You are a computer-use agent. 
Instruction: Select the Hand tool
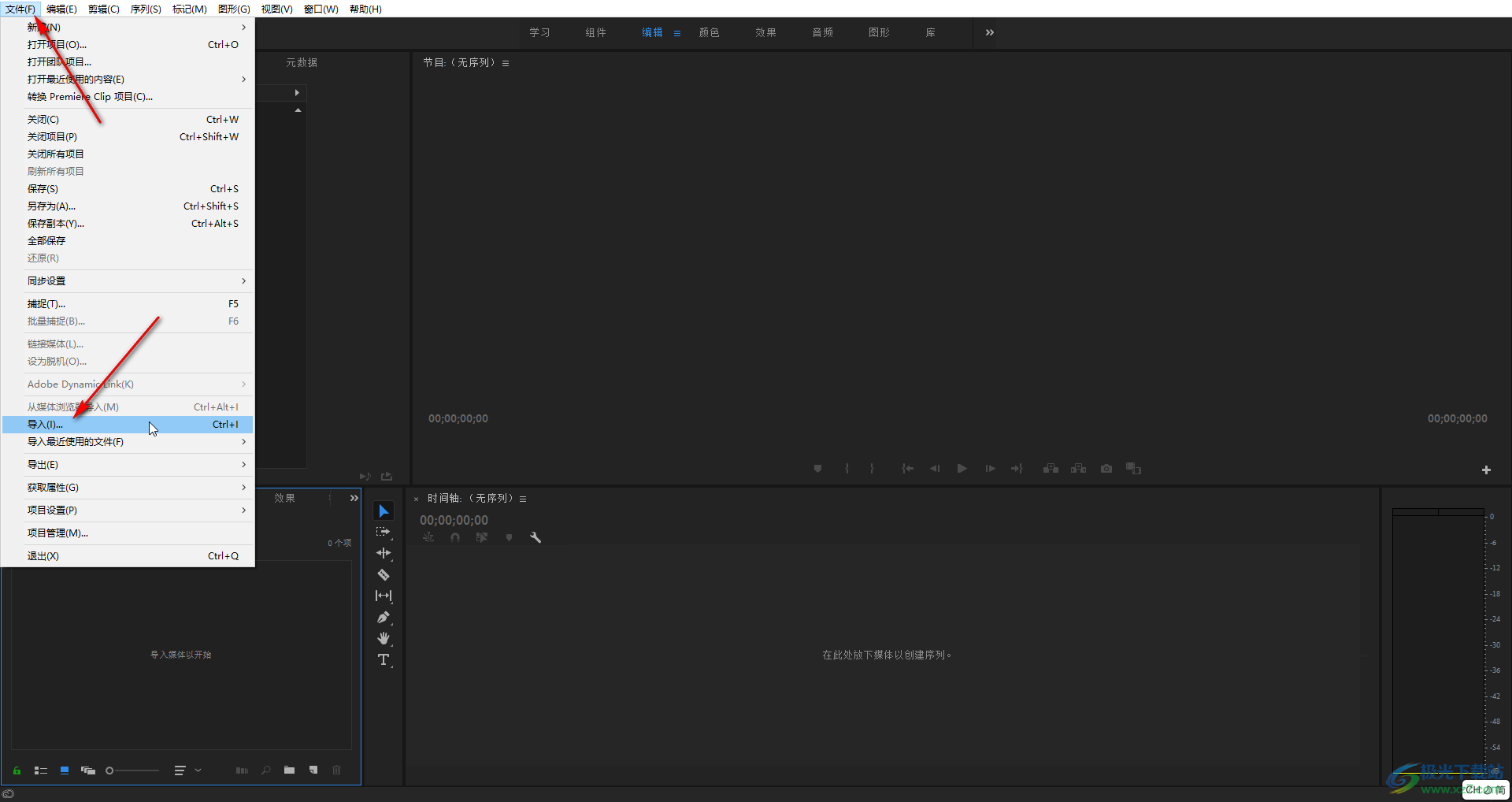[384, 638]
